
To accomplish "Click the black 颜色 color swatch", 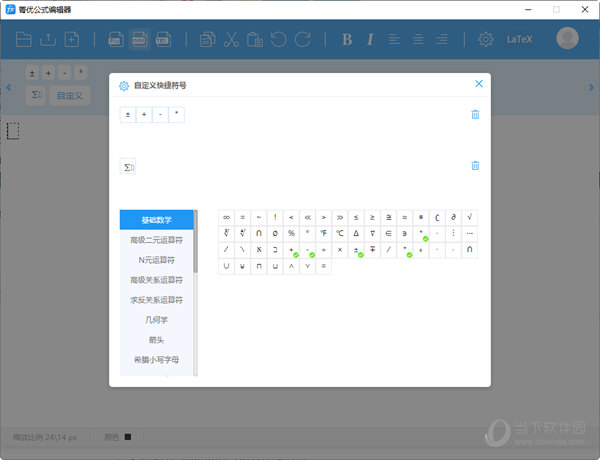I will tap(128, 437).
